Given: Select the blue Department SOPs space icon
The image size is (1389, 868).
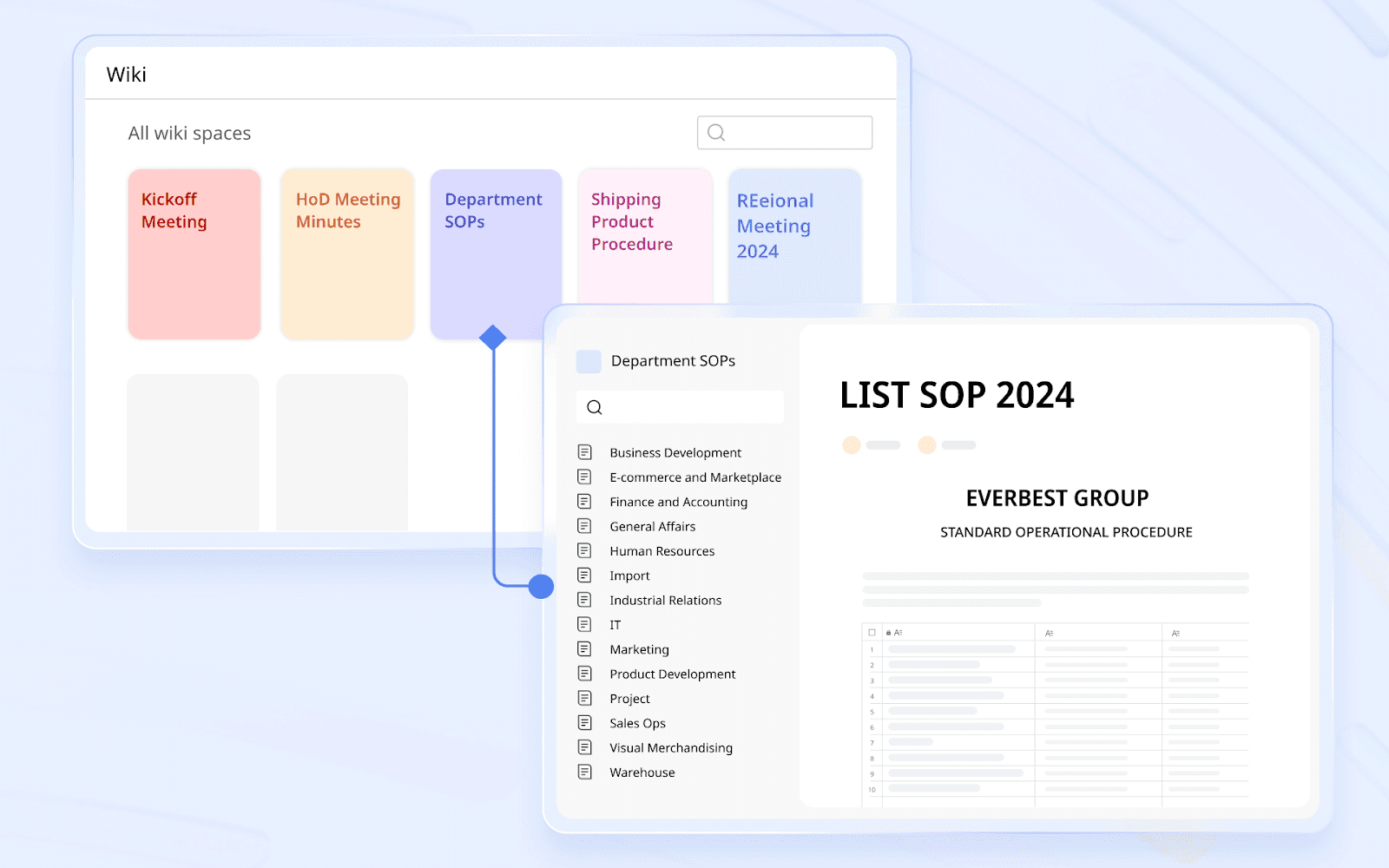Looking at the screenshot, I should pyautogui.click(x=589, y=360).
